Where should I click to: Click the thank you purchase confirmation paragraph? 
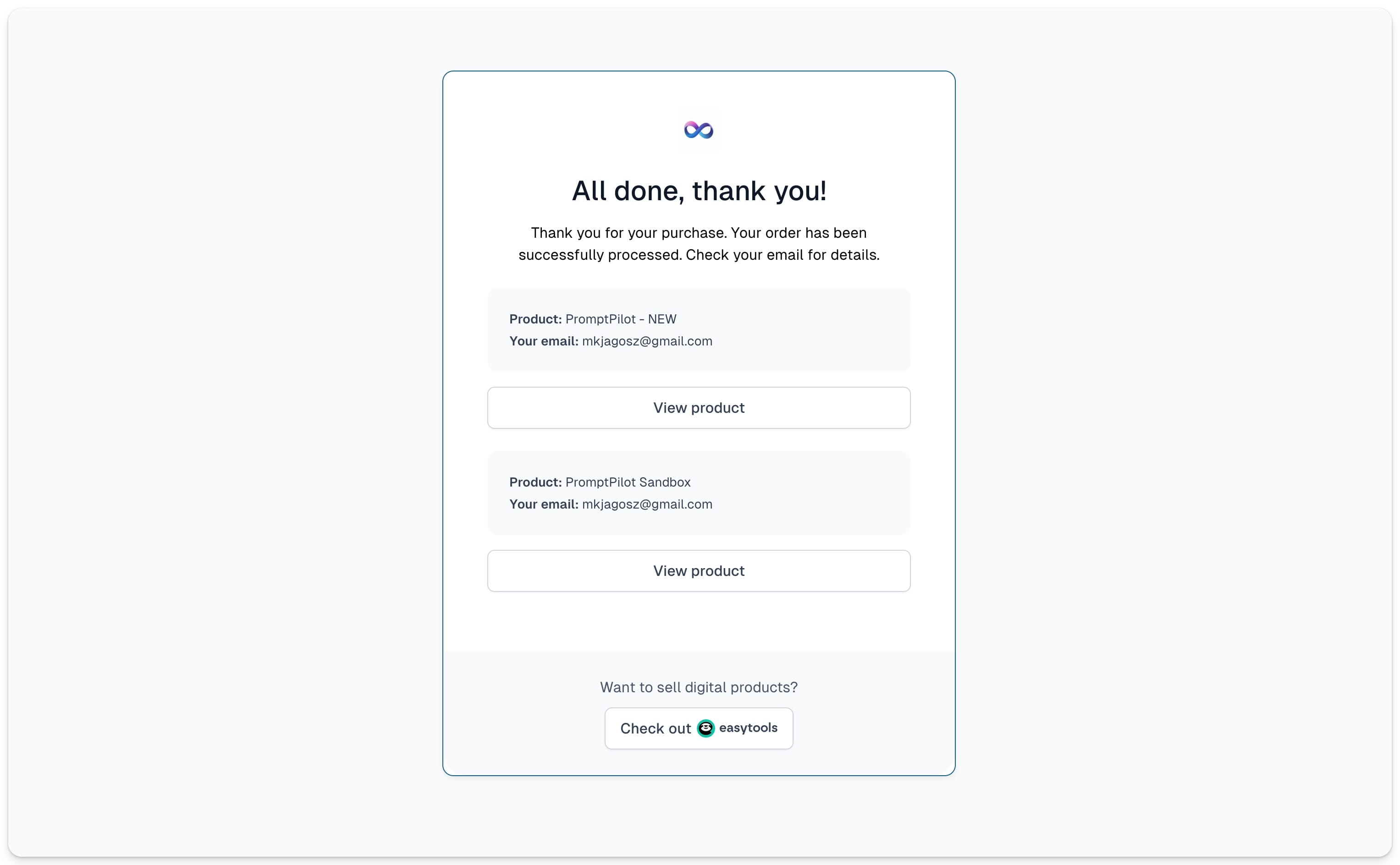click(x=699, y=244)
